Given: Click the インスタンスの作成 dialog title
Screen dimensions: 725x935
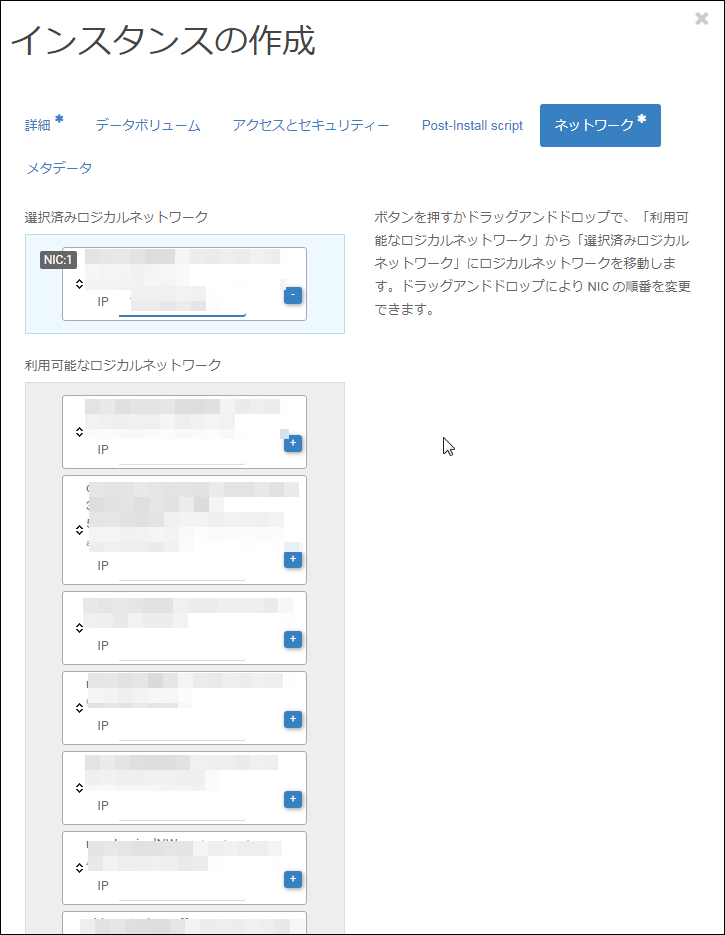Looking at the screenshot, I should (x=163, y=41).
